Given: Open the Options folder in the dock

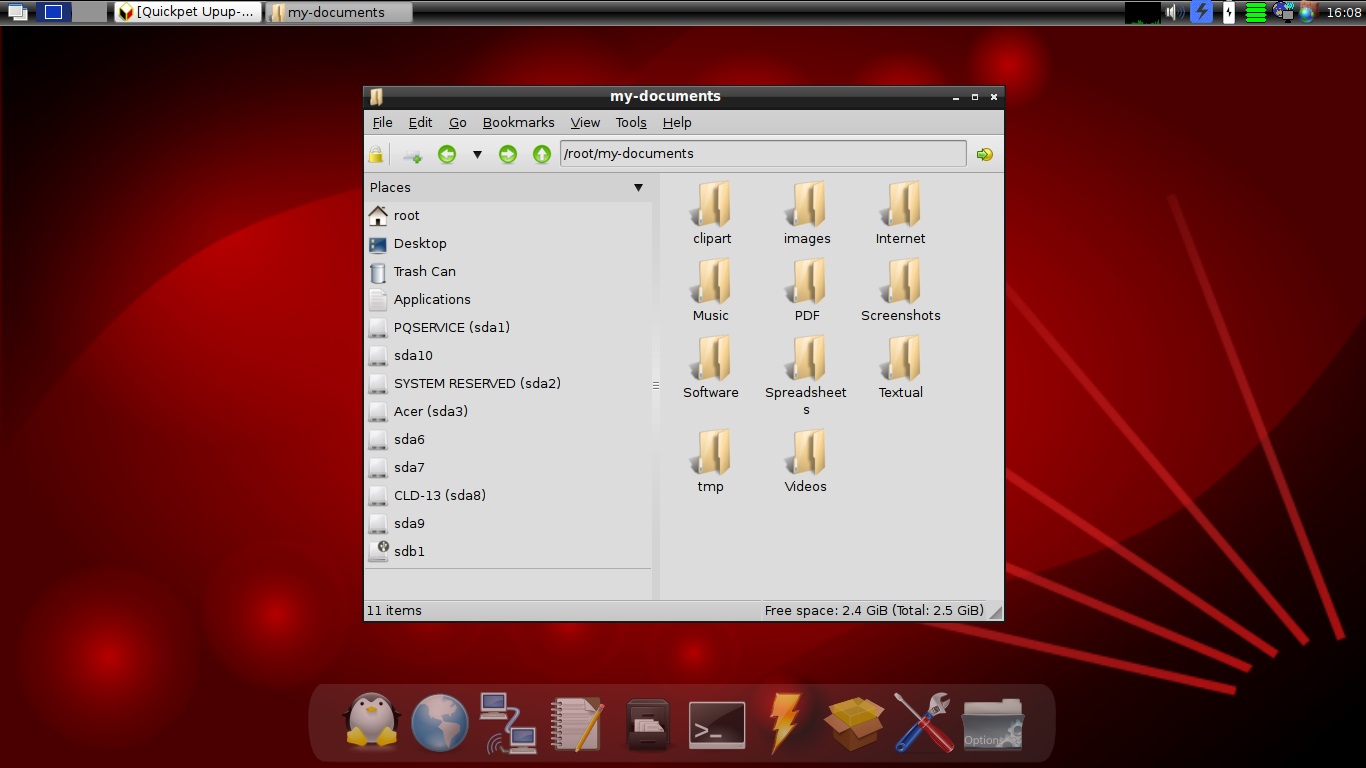Looking at the screenshot, I should pos(992,724).
